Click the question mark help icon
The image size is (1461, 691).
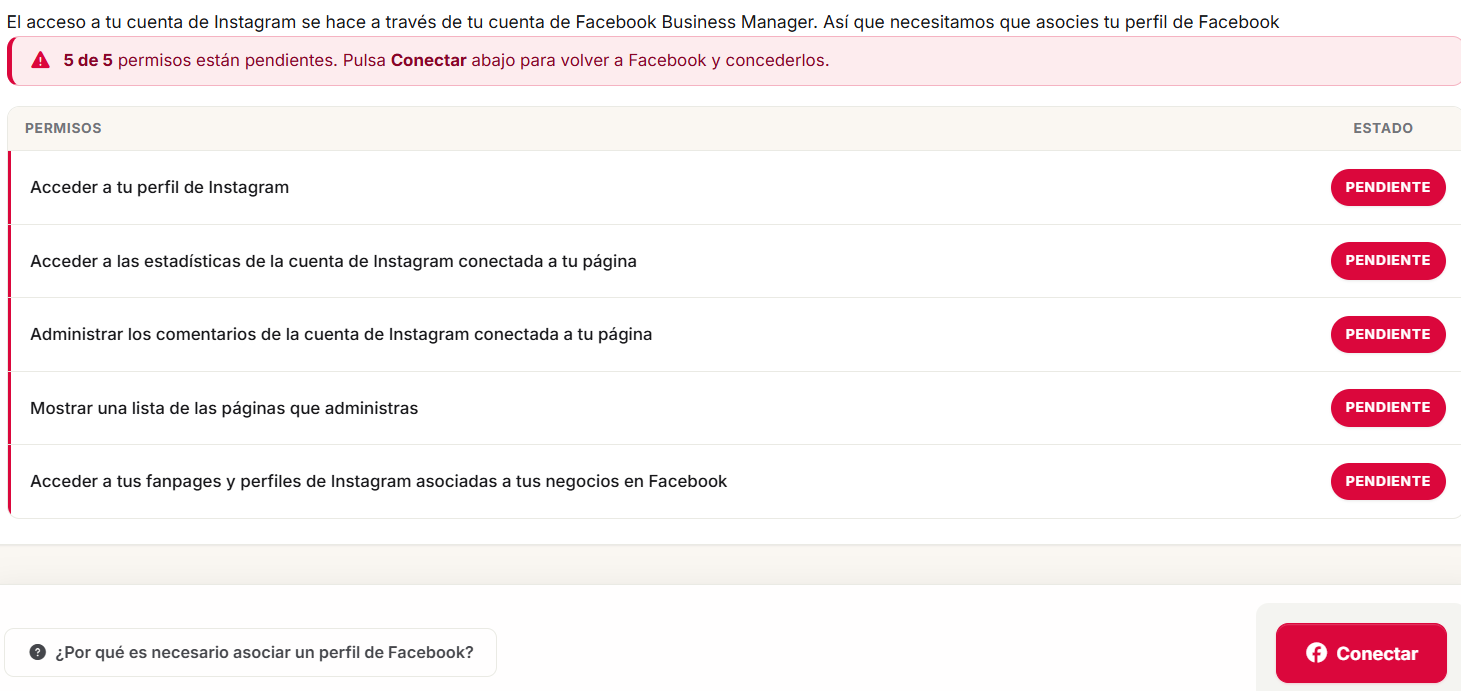coord(38,652)
